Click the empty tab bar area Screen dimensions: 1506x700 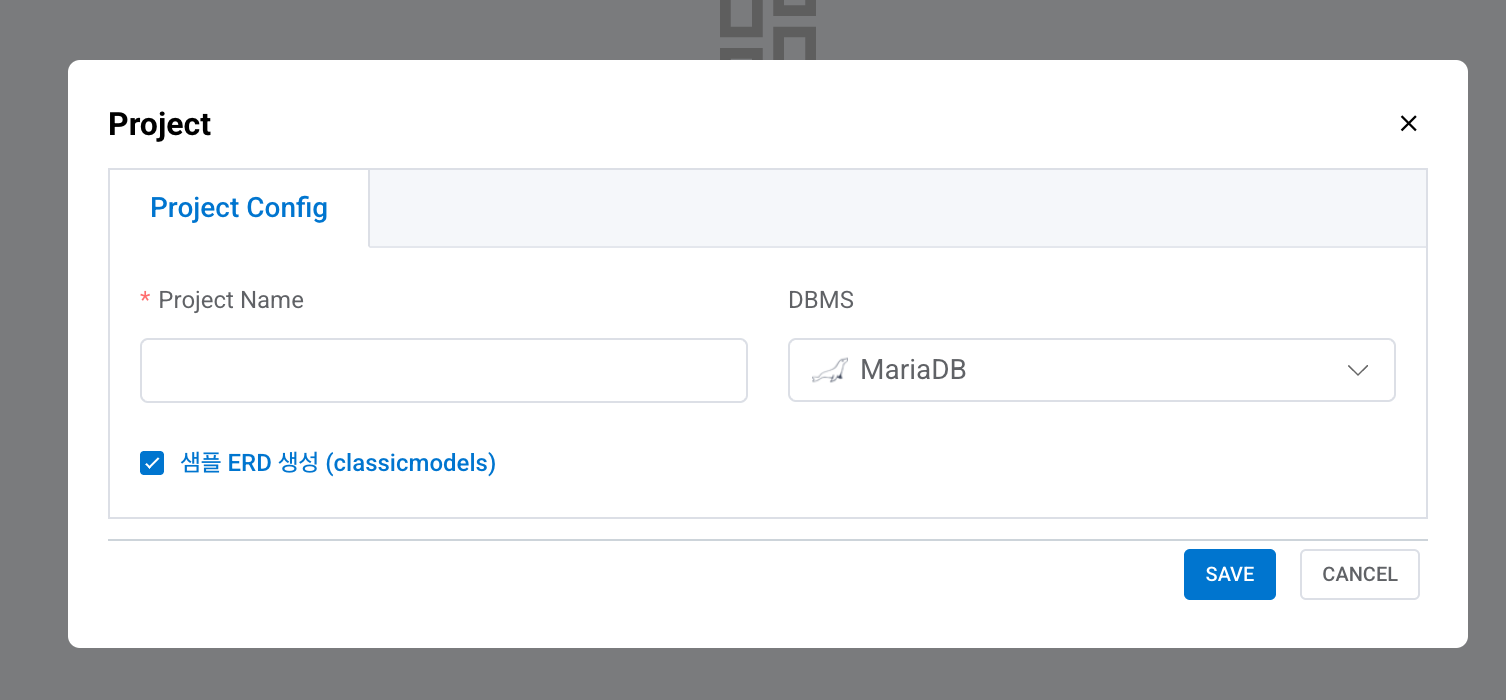pos(896,208)
